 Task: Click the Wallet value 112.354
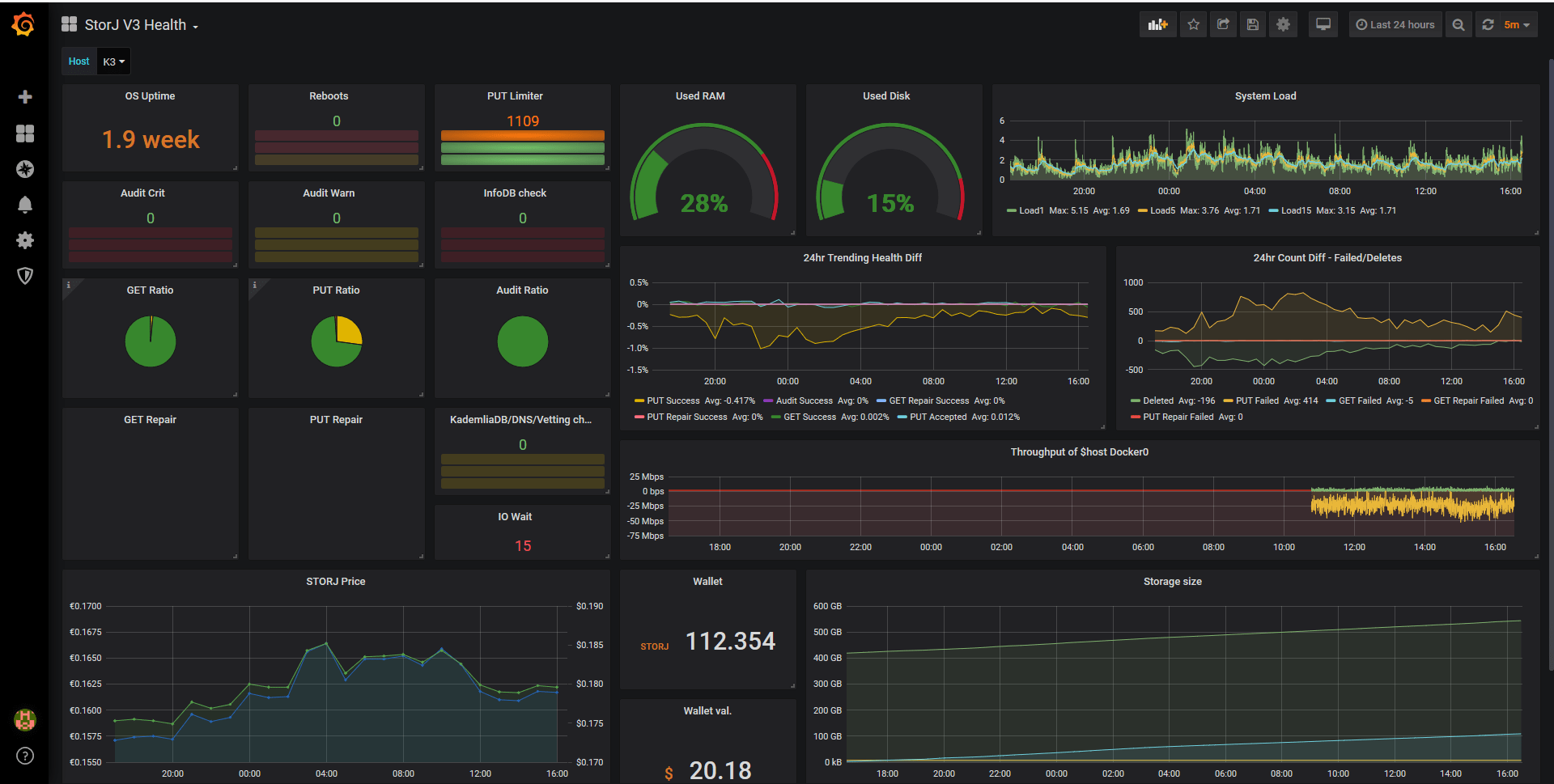coord(730,642)
